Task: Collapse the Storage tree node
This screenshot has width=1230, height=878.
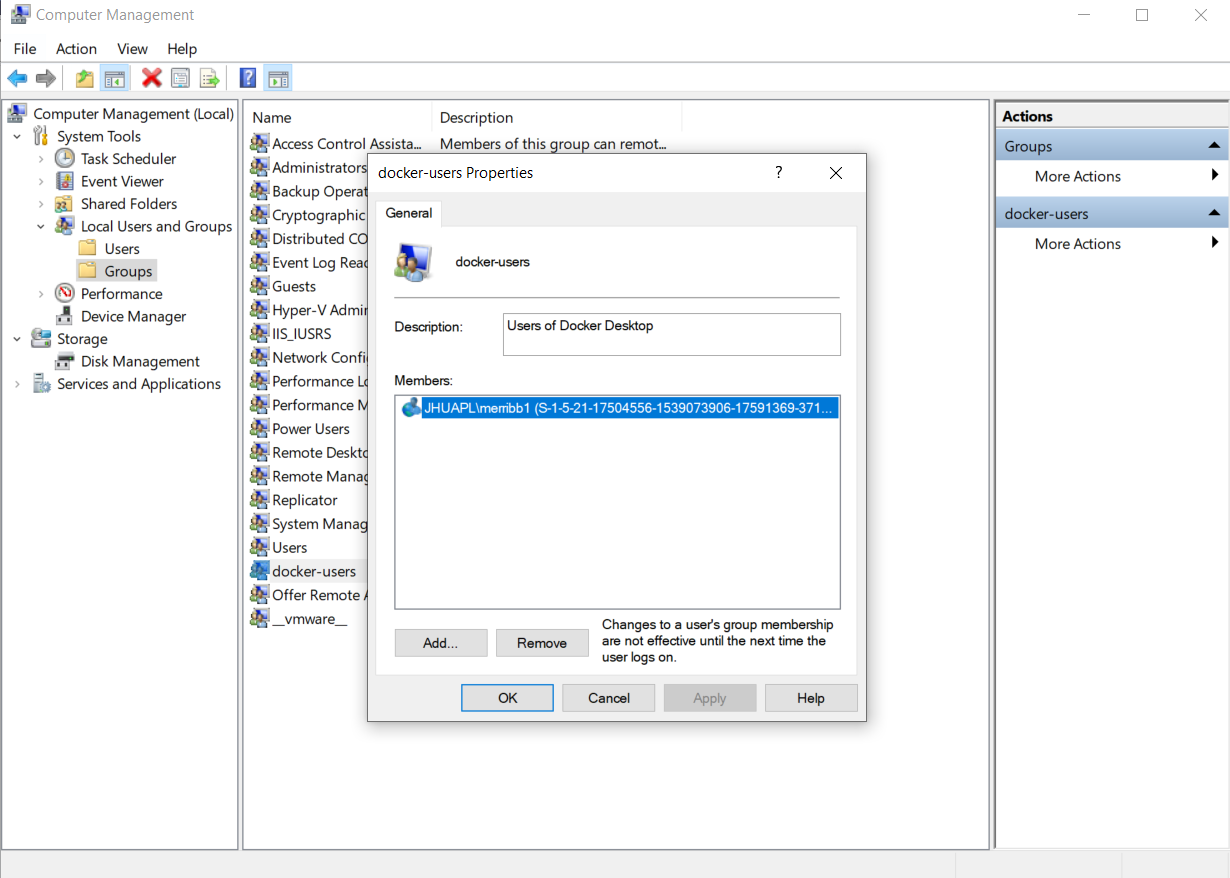Action: pyautogui.click(x=17, y=339)
